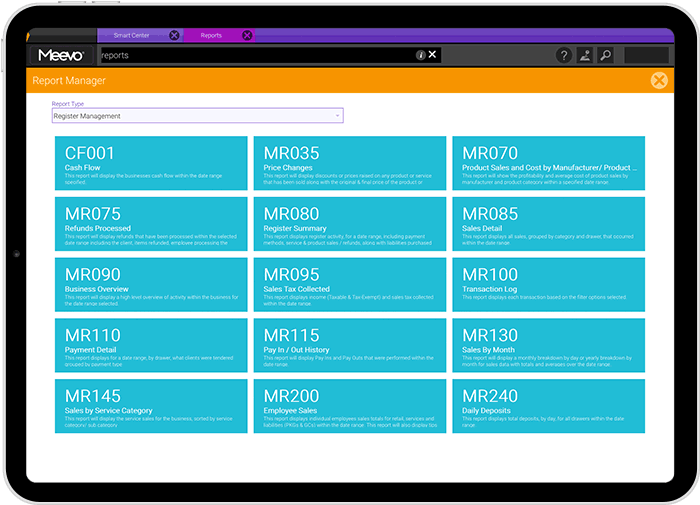Close the Reports tab

pyautogui.click(x=247, y=35)
